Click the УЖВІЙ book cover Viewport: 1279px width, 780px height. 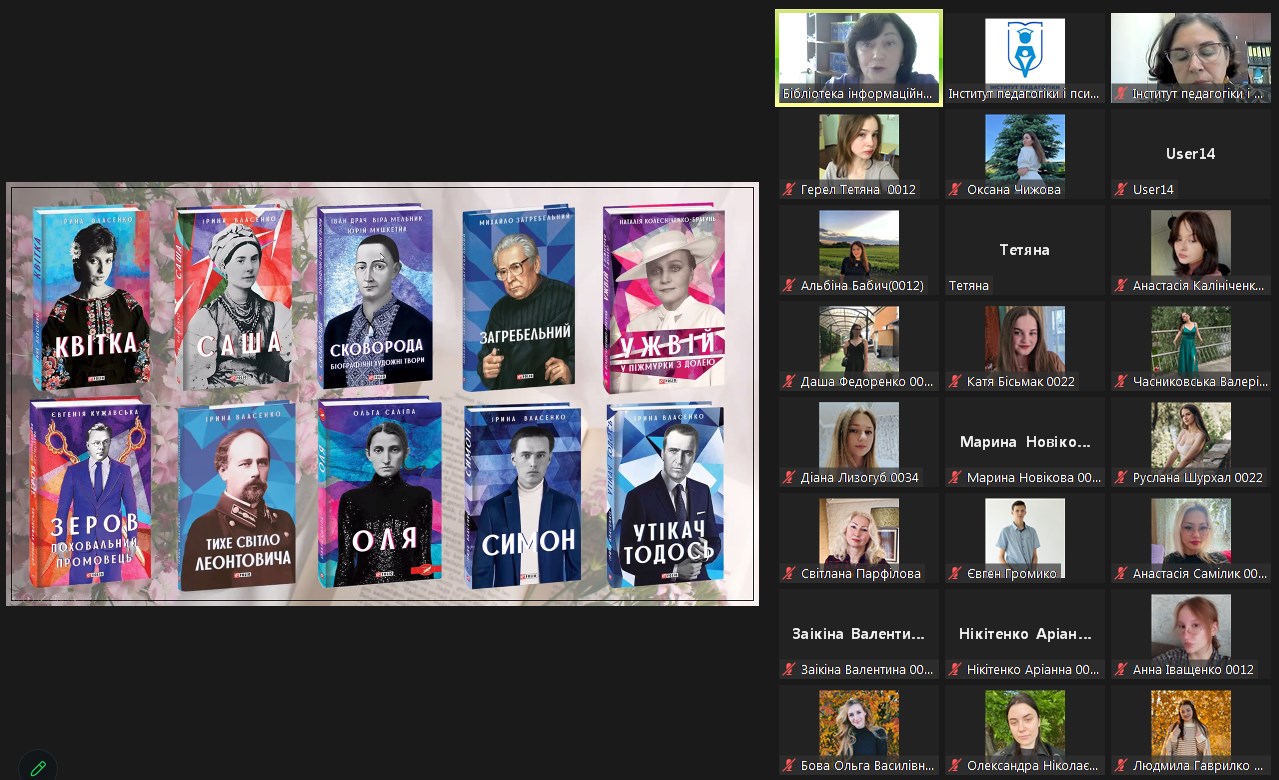(x=663, y=297)
